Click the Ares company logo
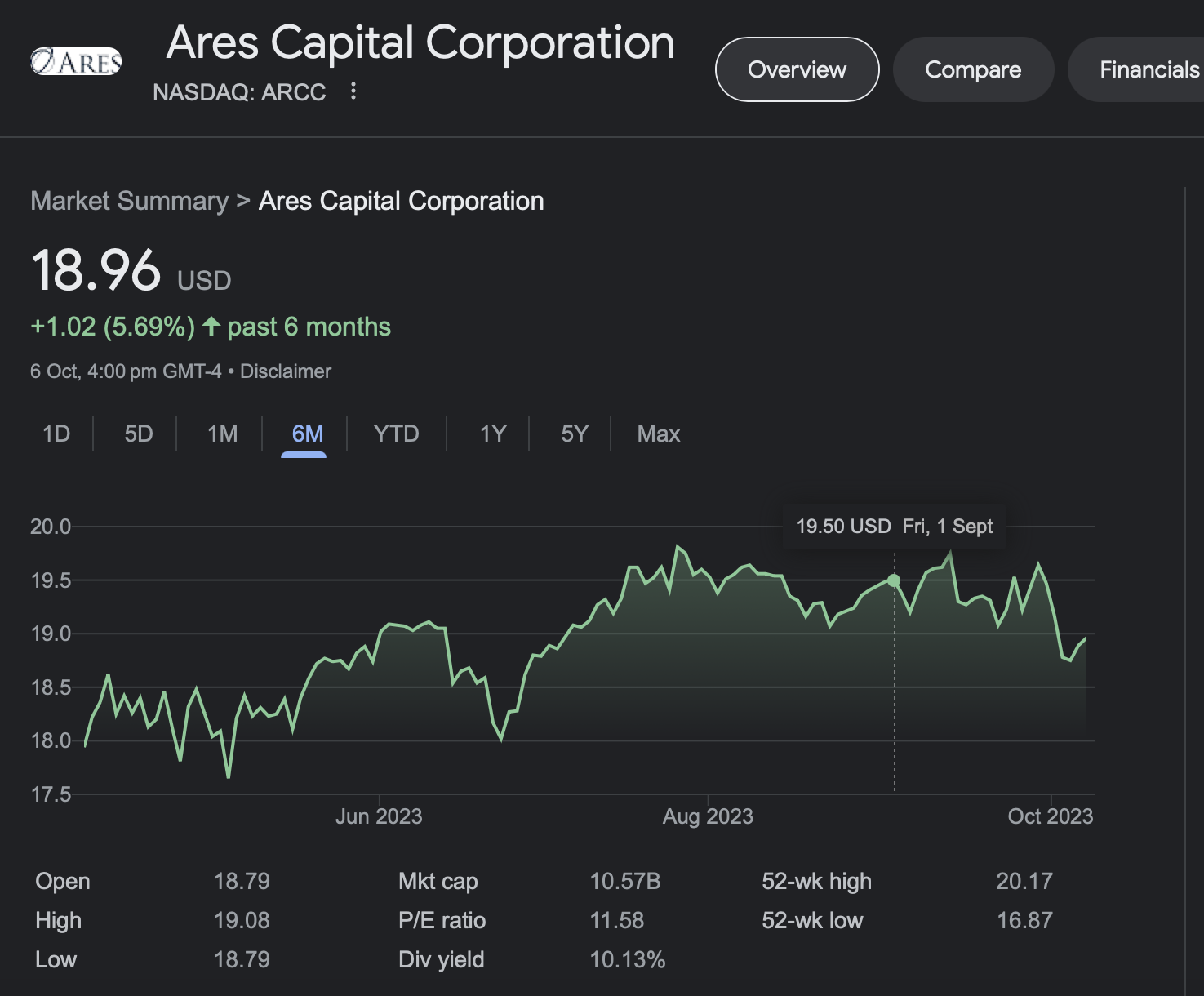 (x=76, y=61)
